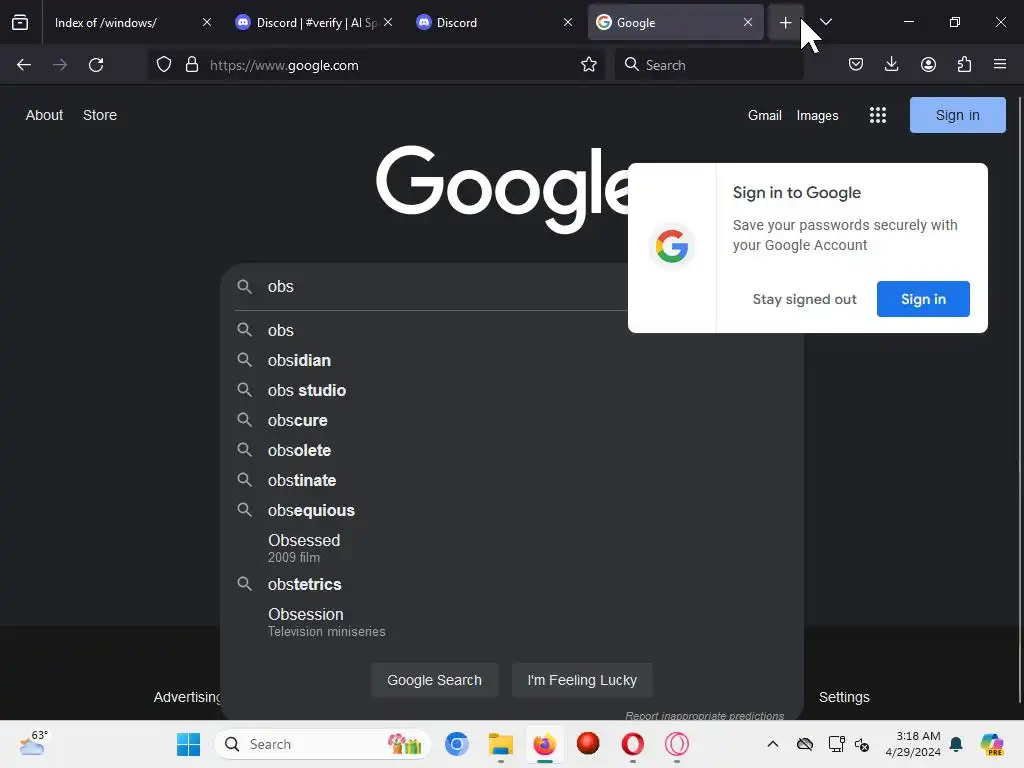
Task: Open the red ball app in taskbar
Action: 588,744
